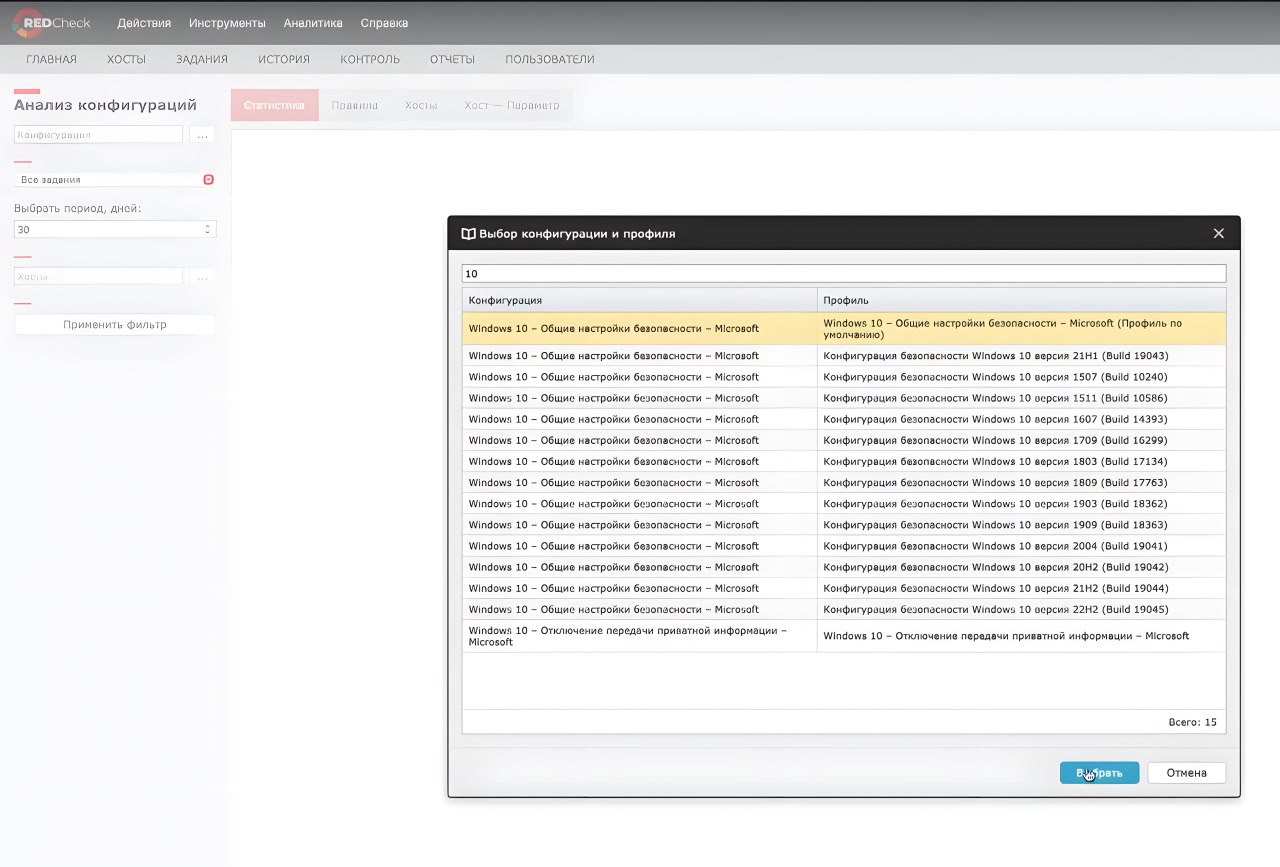This screenshot has height=867, width=1280.
Task: Select profile version 22H2 (Build 19045)
Action: [844, 609]
